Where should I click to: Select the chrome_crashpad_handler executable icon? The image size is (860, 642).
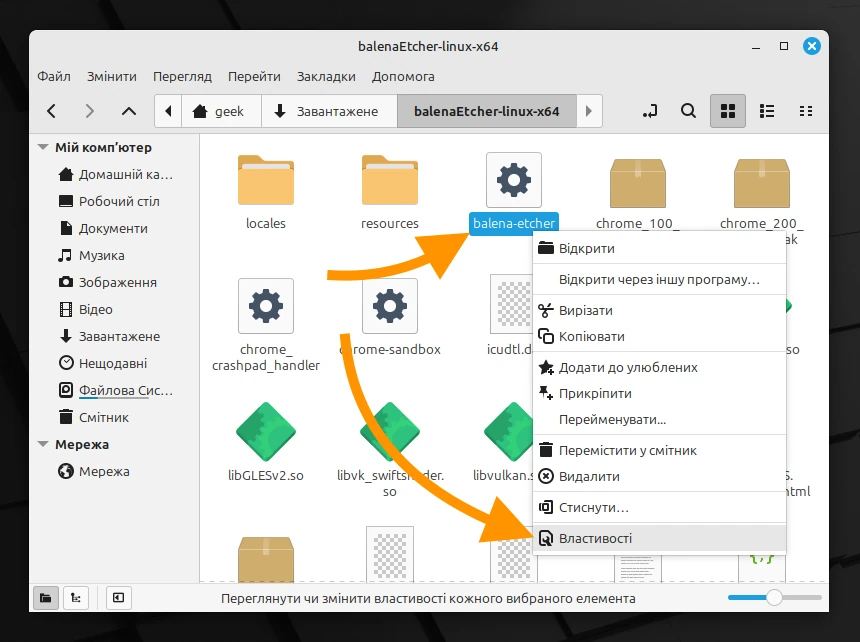pyautogui.click(x=266, y=306)
